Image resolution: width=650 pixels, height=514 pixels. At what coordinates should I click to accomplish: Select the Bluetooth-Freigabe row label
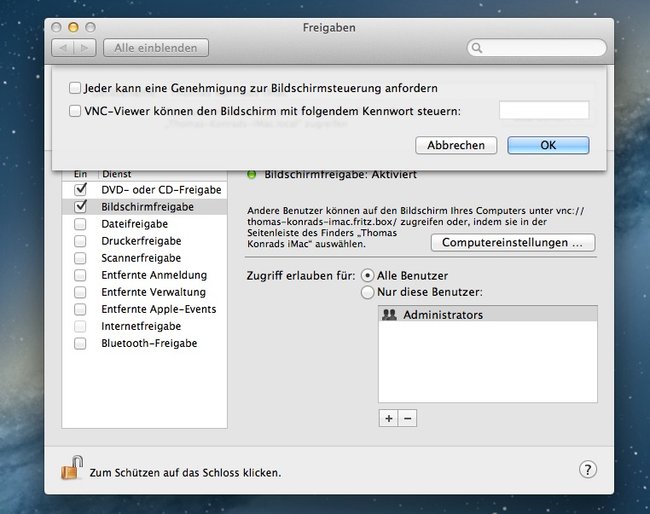pyautogui.click(x=149, y=343)
